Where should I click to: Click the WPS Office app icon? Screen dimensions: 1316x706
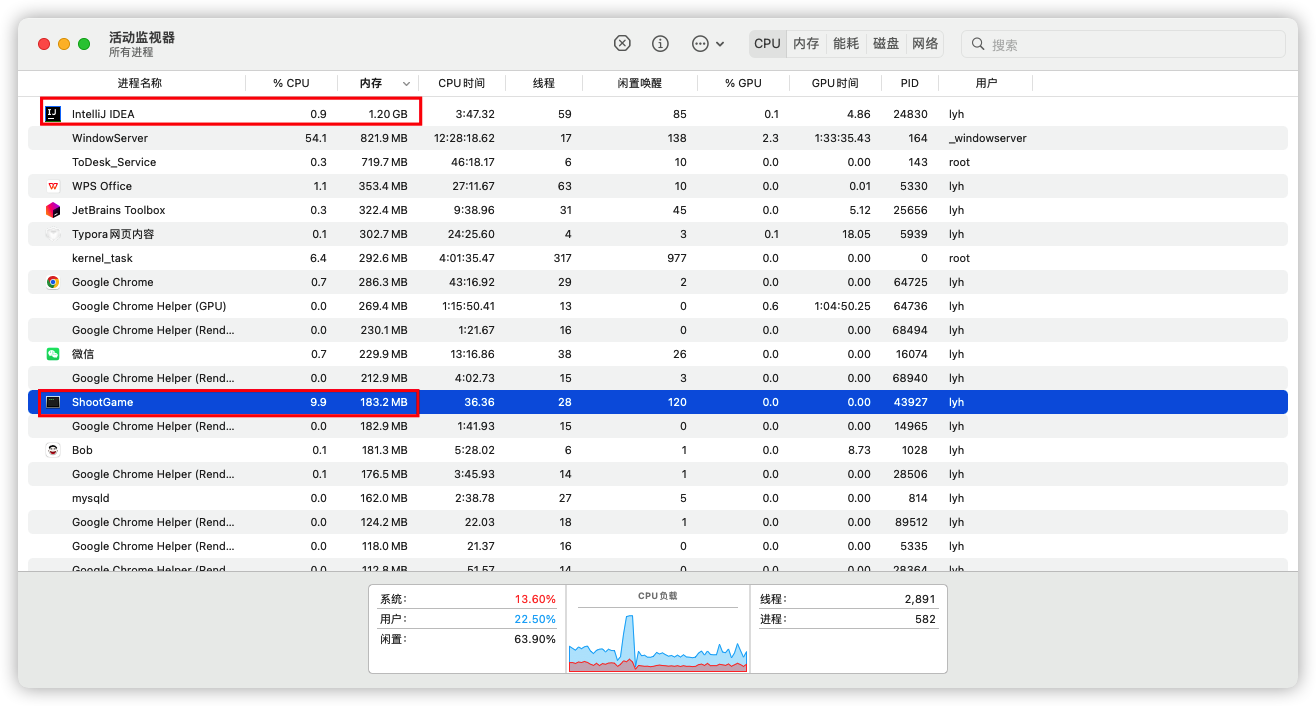click(x=53, y=186)
